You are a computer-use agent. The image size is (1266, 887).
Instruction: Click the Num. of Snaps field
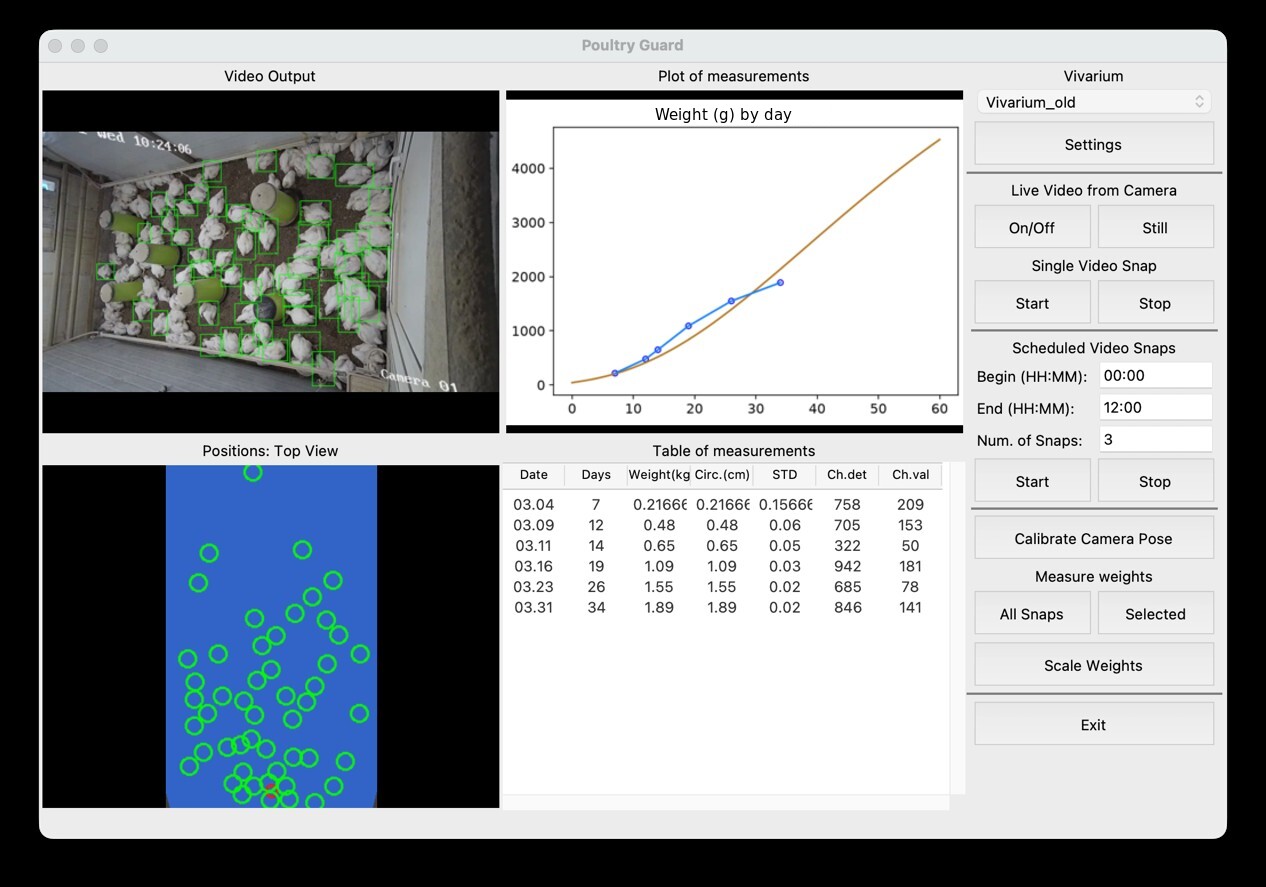(1155, 439)
